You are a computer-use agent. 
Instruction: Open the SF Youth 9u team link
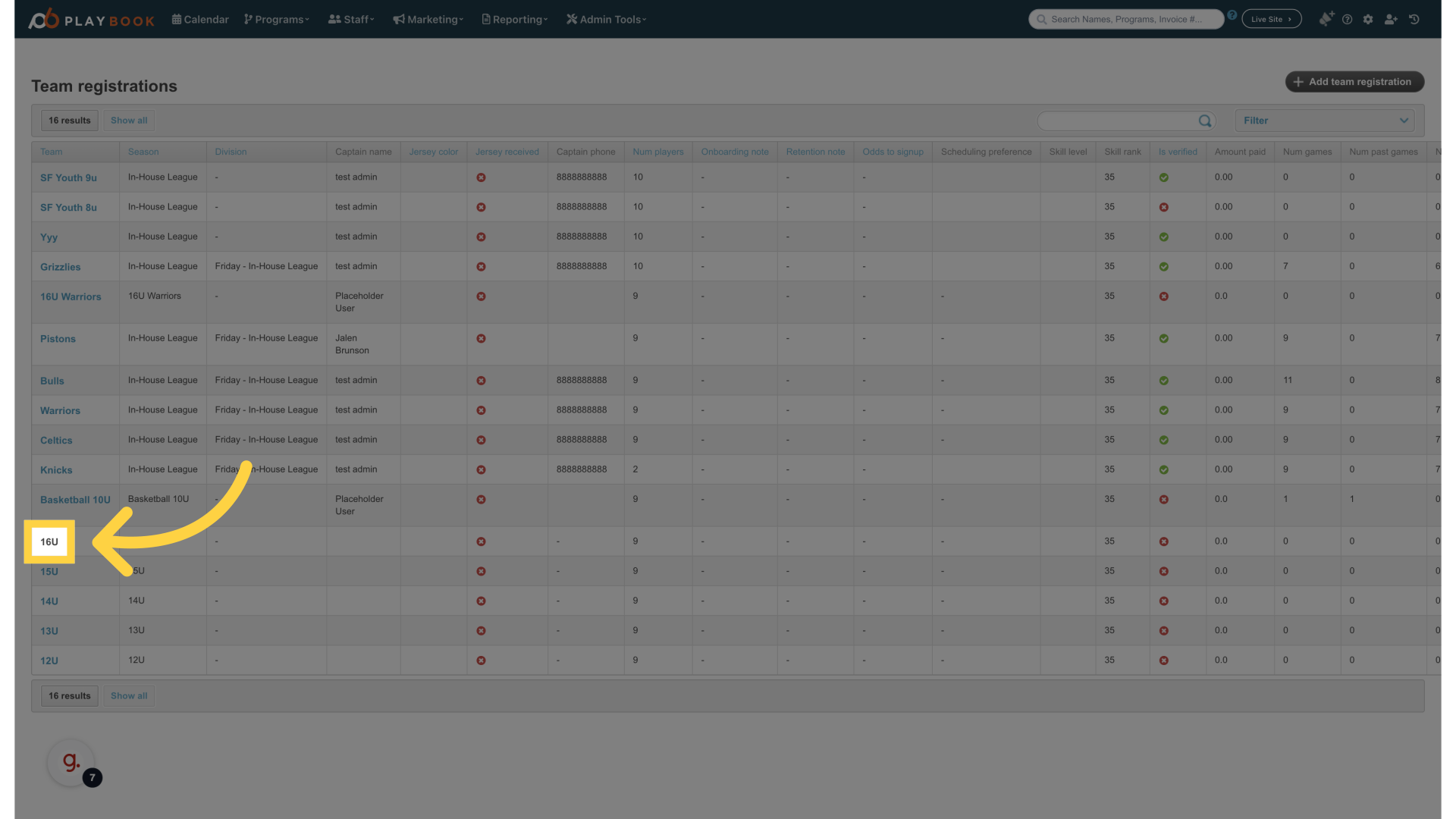point(68,177)
